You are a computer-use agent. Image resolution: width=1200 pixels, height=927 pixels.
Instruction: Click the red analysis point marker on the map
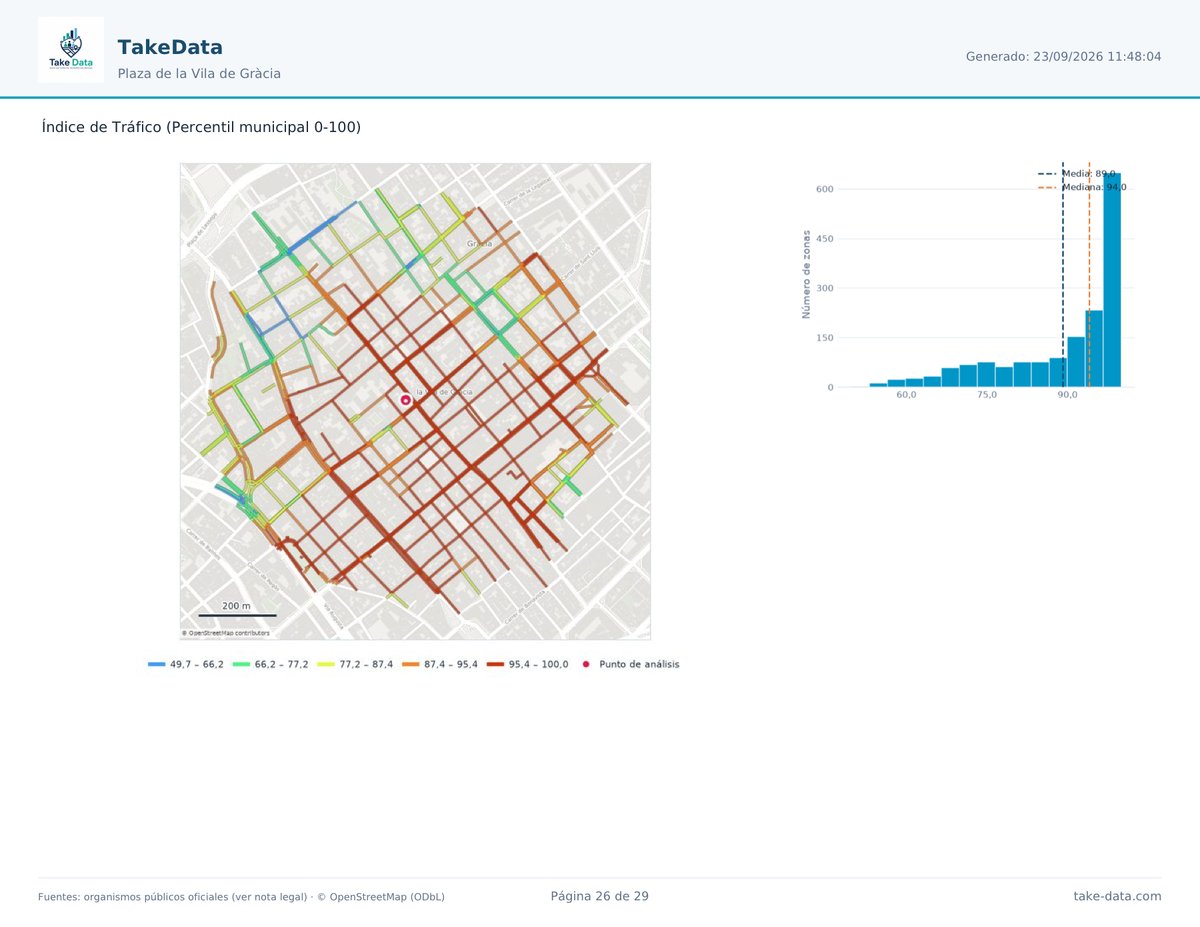tap(405, 400)
